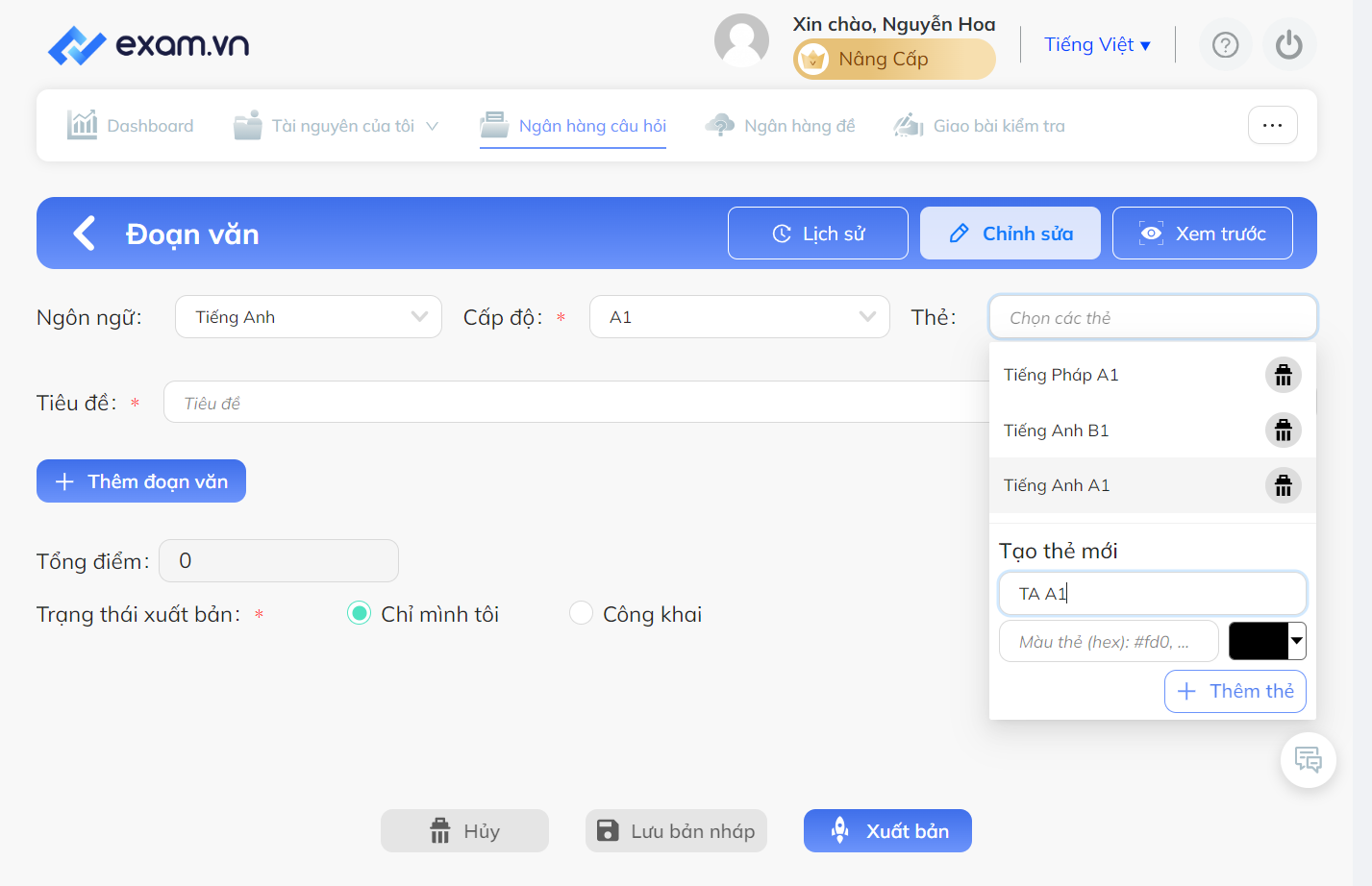Screen dimensions: 1372x886
Task: Open the chat support bubble icon
Action: pos(1308,760)
